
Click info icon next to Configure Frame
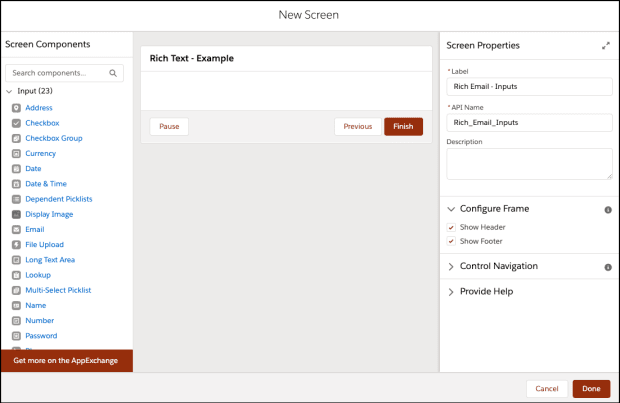(x=608, y=210)
